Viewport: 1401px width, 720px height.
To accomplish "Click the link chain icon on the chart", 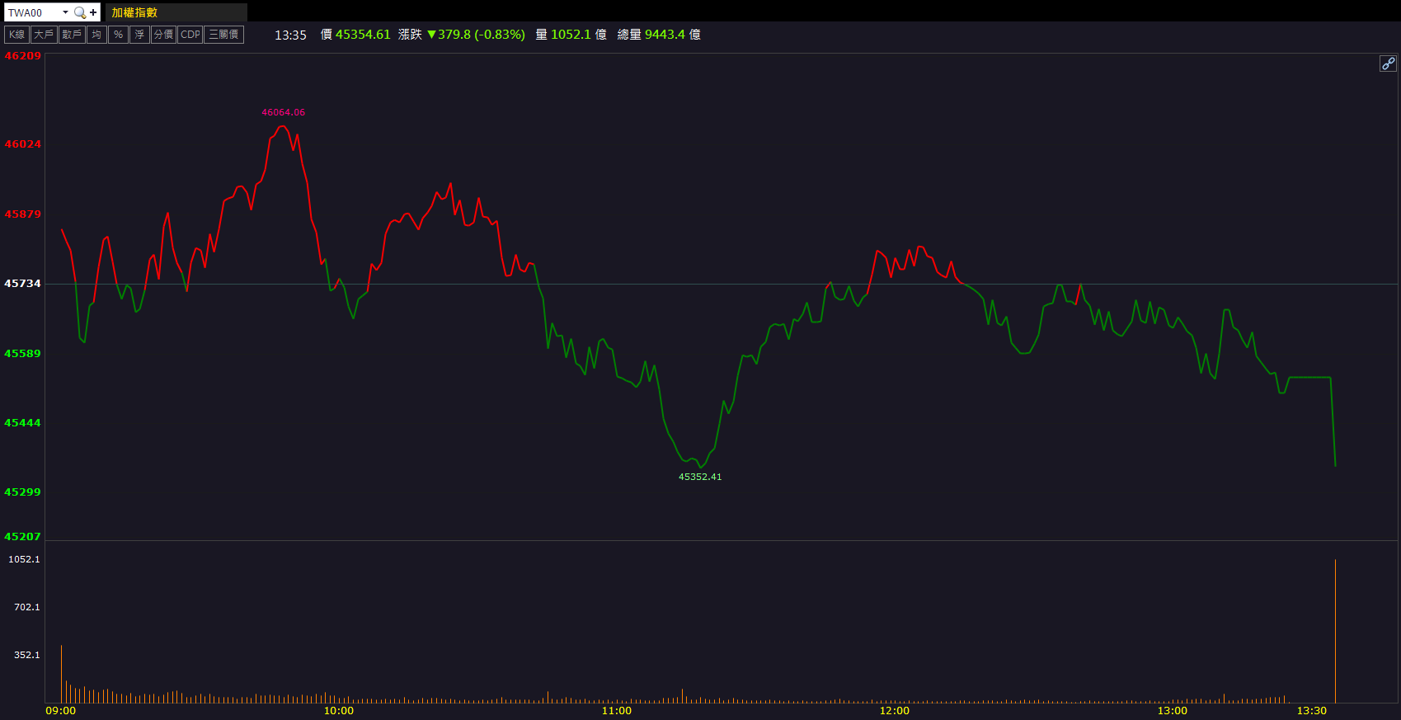I will tap(1388, 64).
